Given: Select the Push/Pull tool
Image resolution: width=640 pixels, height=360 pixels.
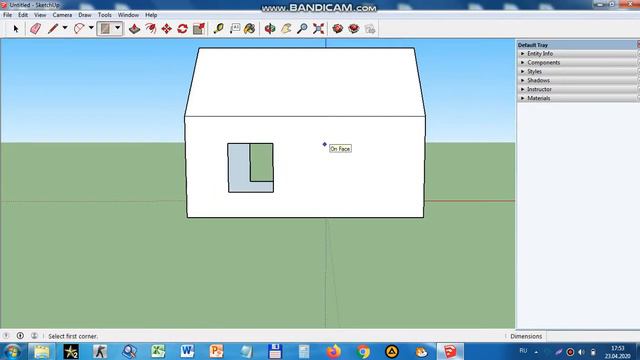Looking at the screenshot, I should tap(134, 29).
